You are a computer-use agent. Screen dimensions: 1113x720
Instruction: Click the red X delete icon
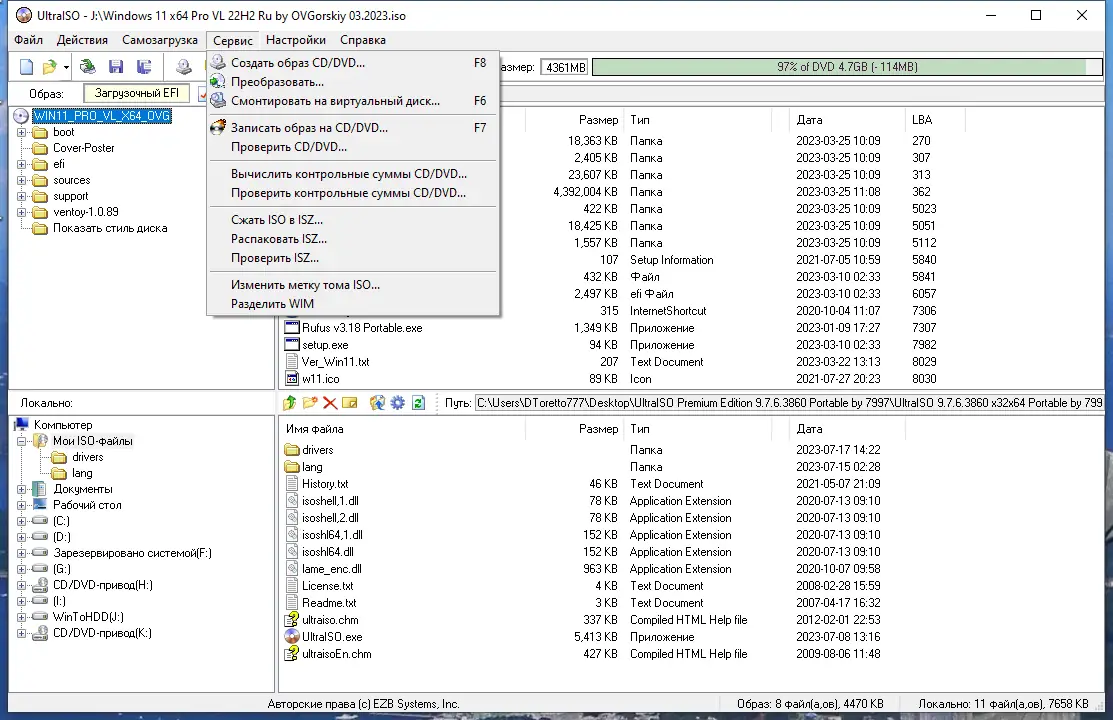coord(329,403)
